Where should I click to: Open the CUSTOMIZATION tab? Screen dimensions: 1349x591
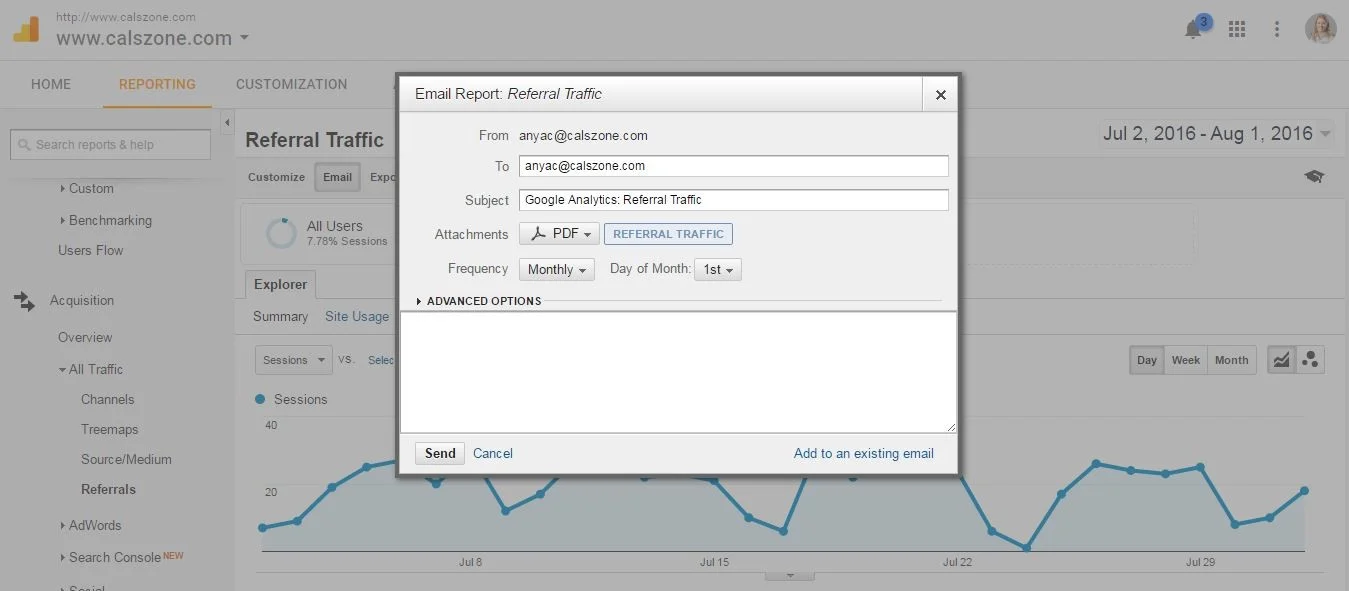coord(292,84)
